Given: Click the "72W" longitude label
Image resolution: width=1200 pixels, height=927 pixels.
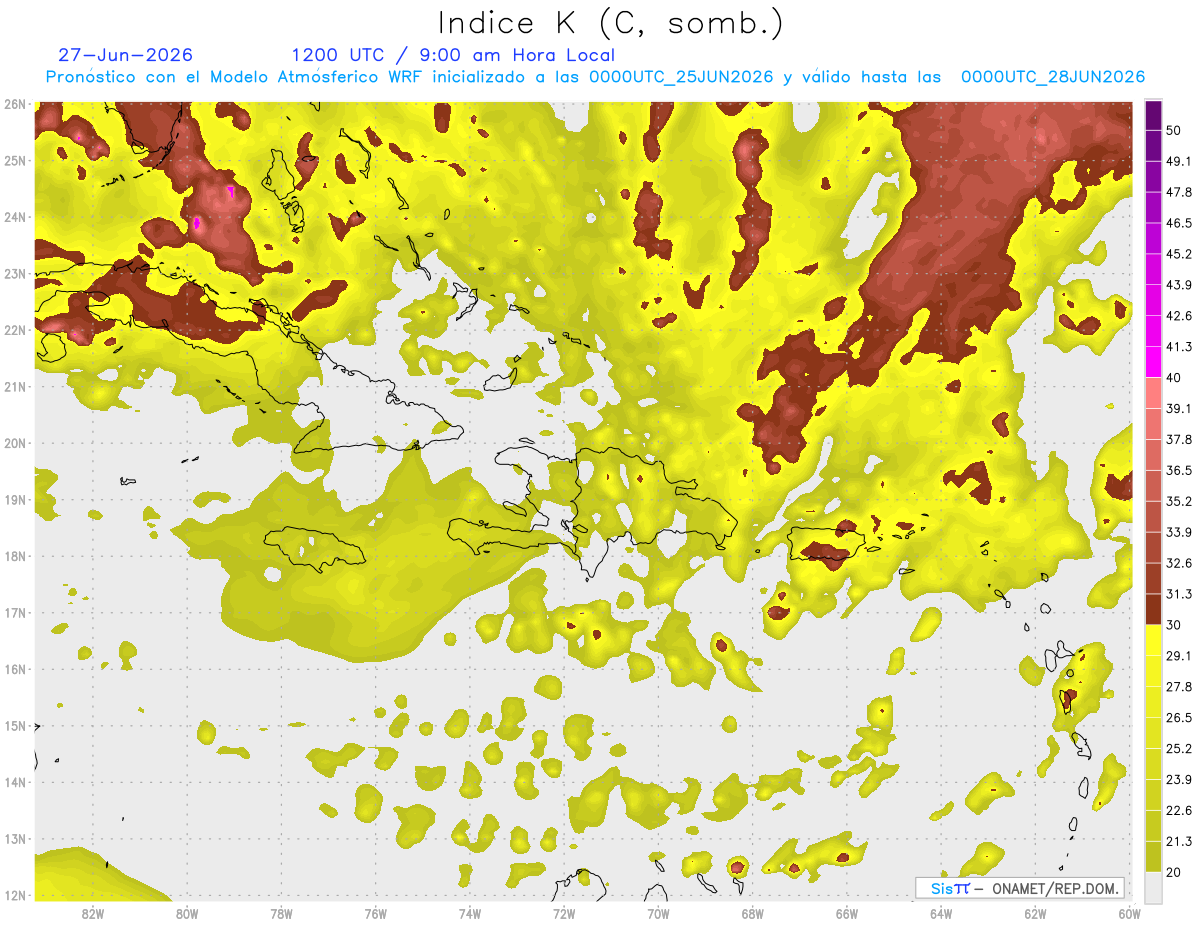Looking at the screenshot, I should pyautogui.click(x=564, y=913).
